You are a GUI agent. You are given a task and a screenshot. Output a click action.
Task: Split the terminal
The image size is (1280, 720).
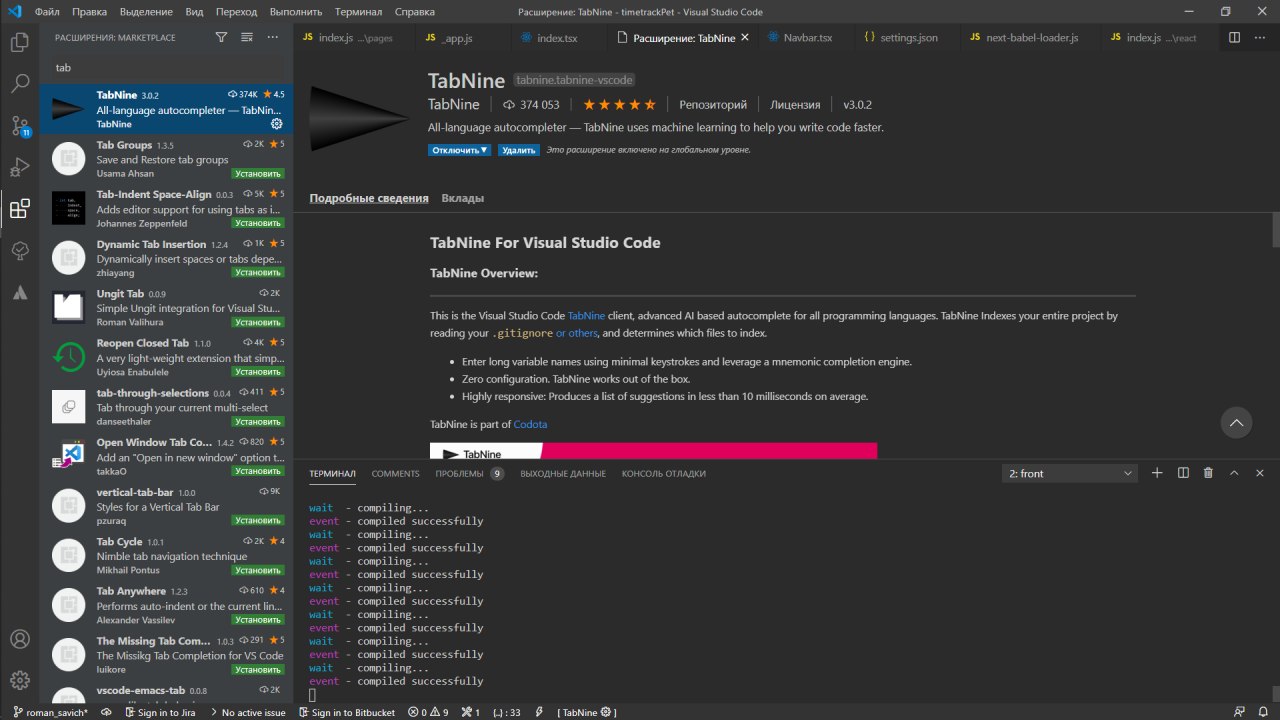(1183, 473)
